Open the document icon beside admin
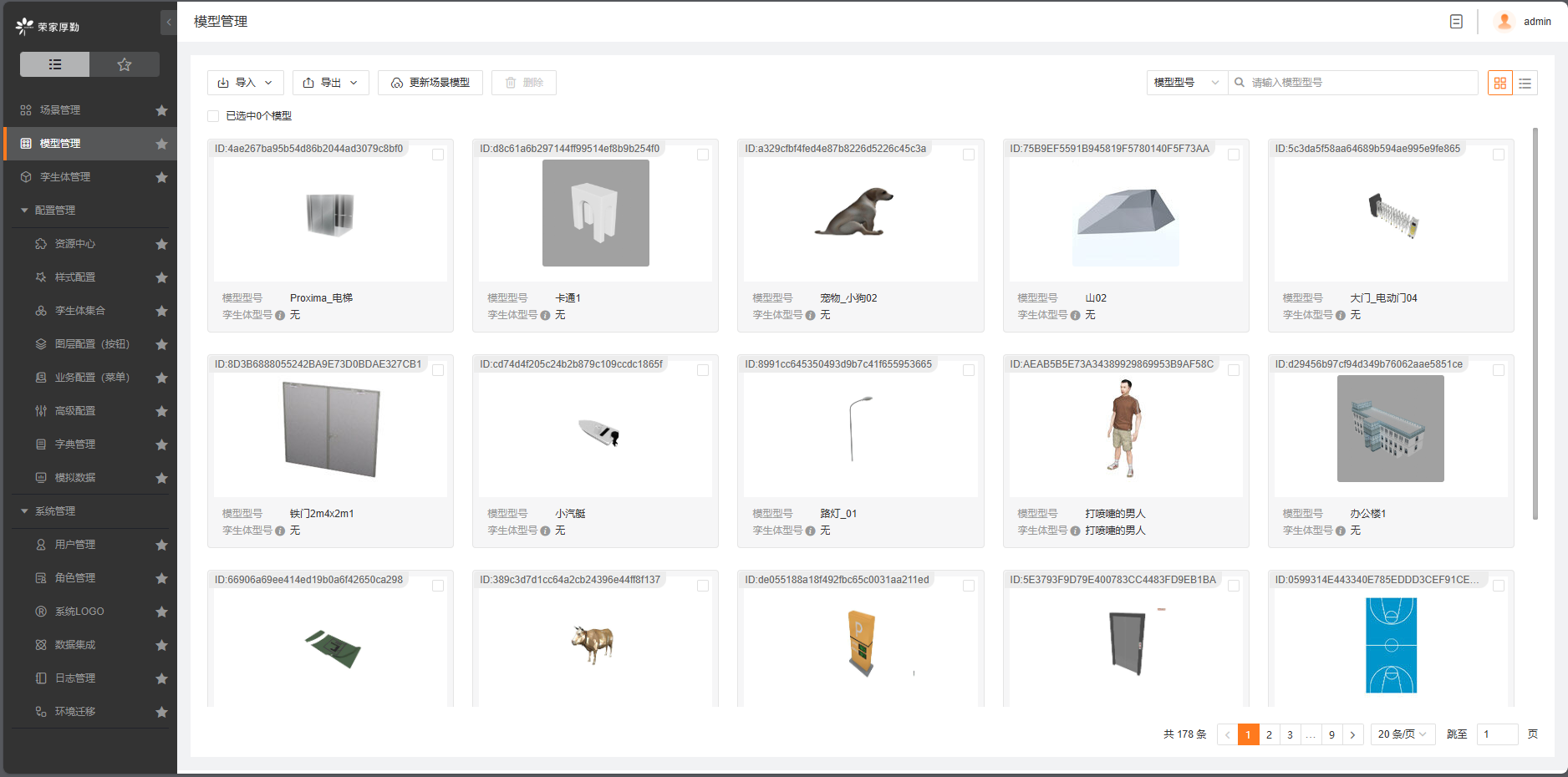This screenshot has width=1568, height=777. (x=1456, y=22)
